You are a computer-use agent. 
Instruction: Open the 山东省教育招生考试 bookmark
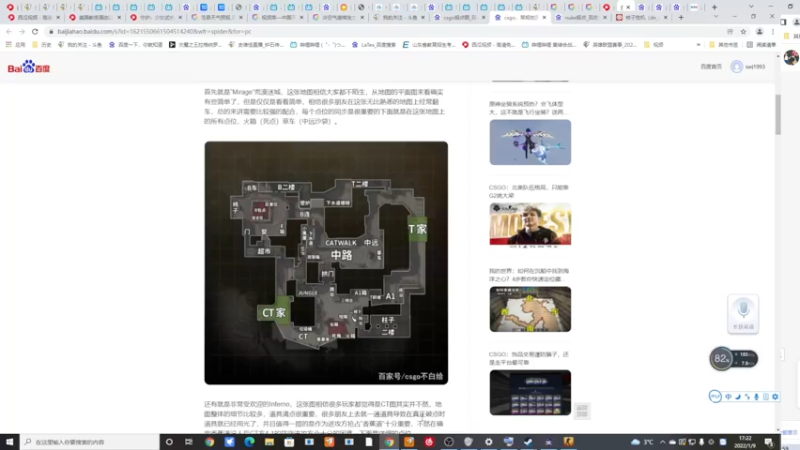point(429,45)
